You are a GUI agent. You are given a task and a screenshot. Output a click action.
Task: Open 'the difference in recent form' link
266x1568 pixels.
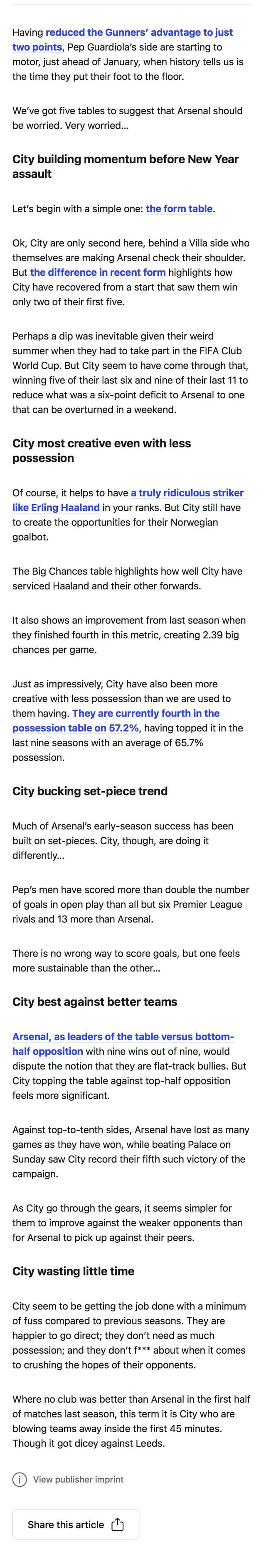tap(97, 272)
